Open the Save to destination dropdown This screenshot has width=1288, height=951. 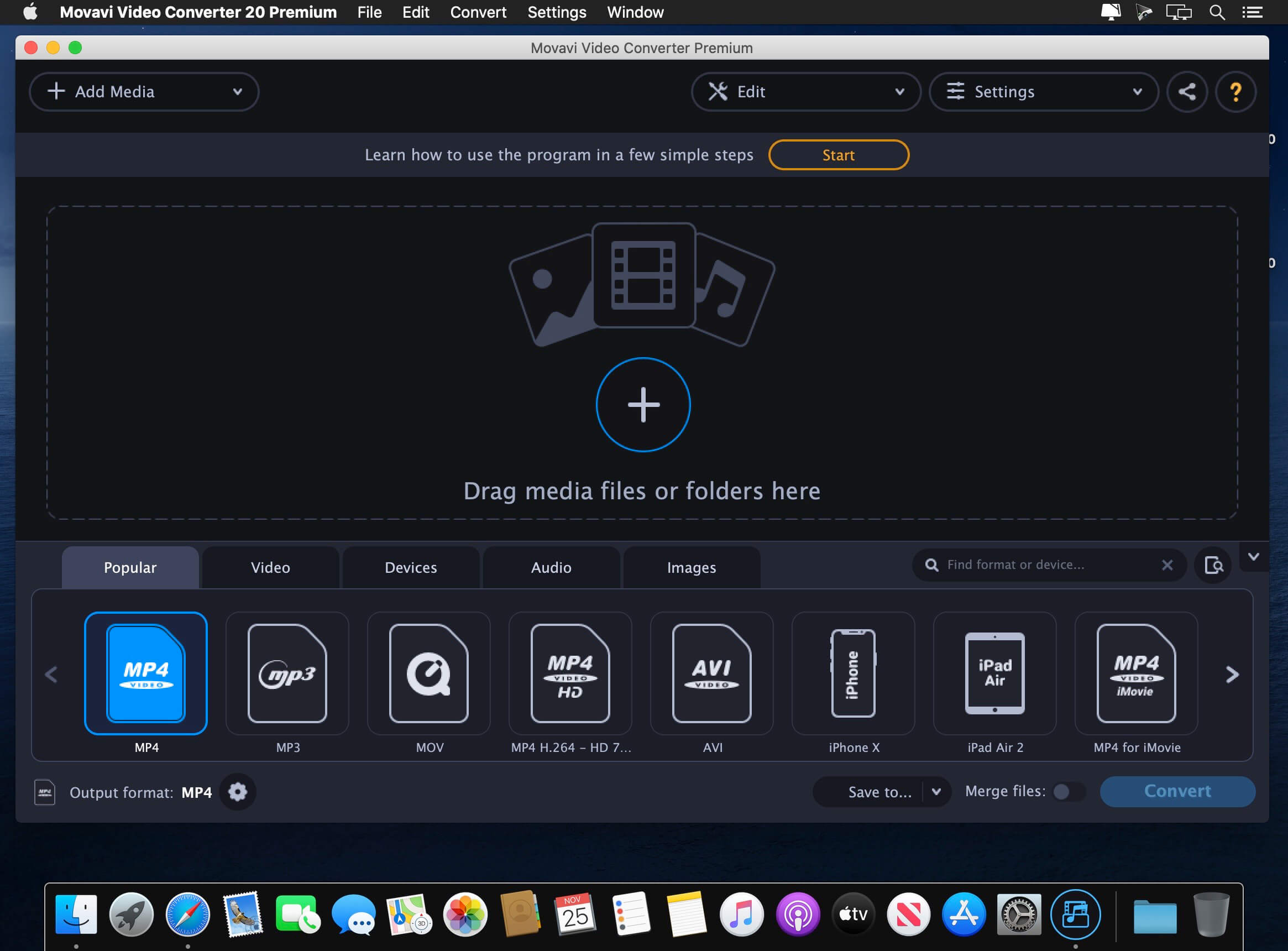(x=935, y=792)
